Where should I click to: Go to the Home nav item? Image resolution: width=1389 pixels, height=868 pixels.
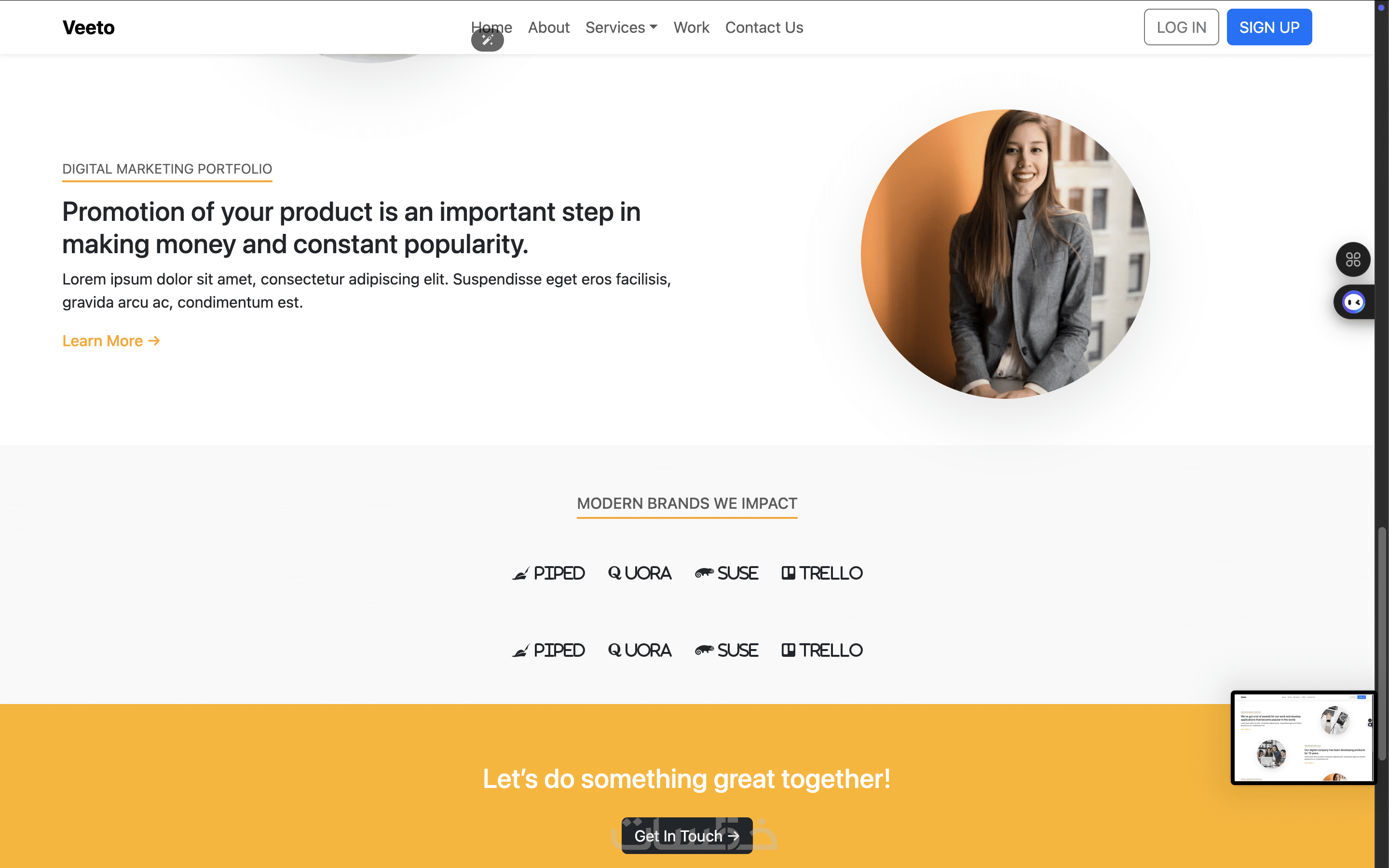click(491, 27)
